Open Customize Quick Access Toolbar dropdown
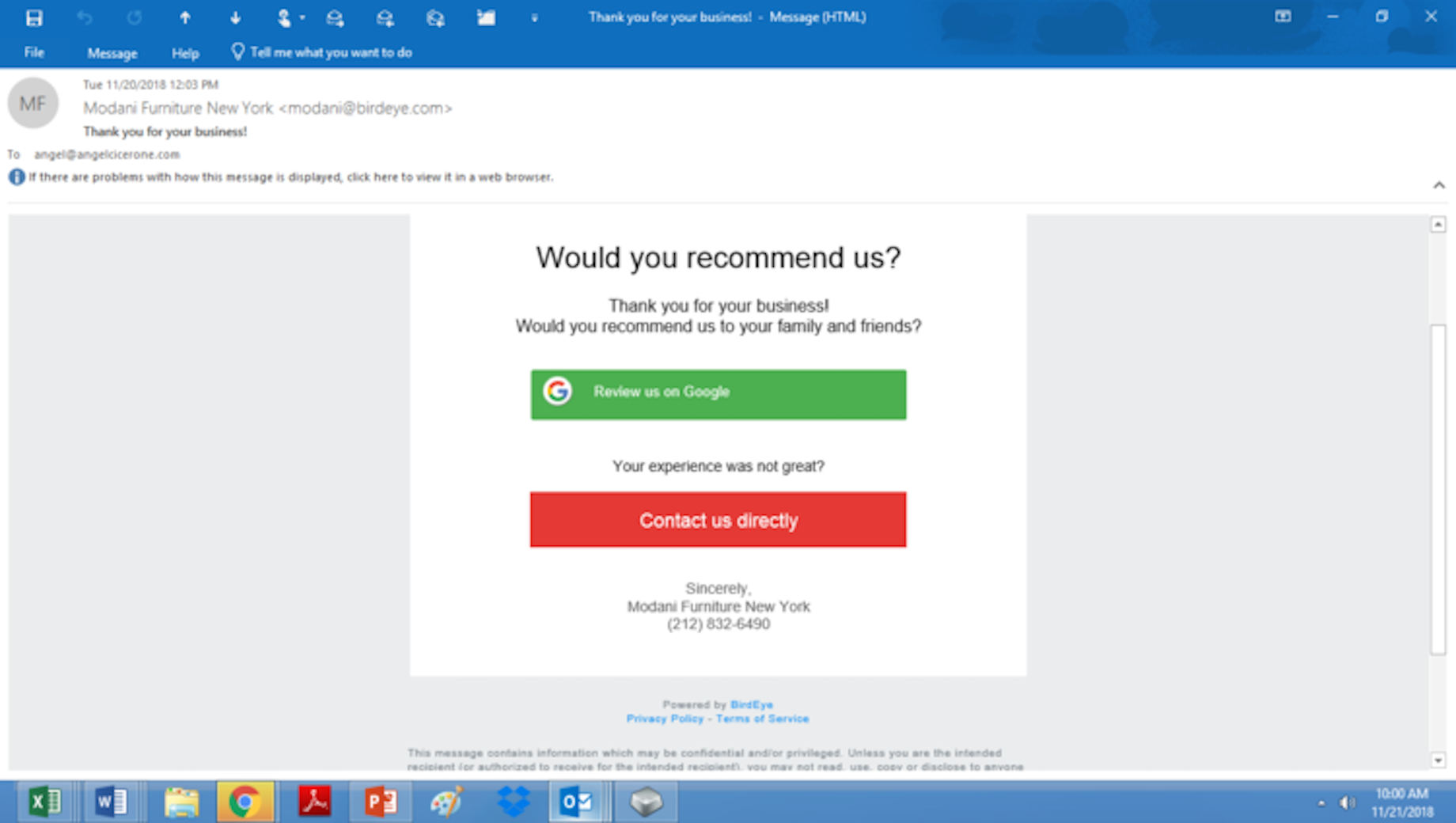Screen dimensions: 1456x823 tap(534, 18)
